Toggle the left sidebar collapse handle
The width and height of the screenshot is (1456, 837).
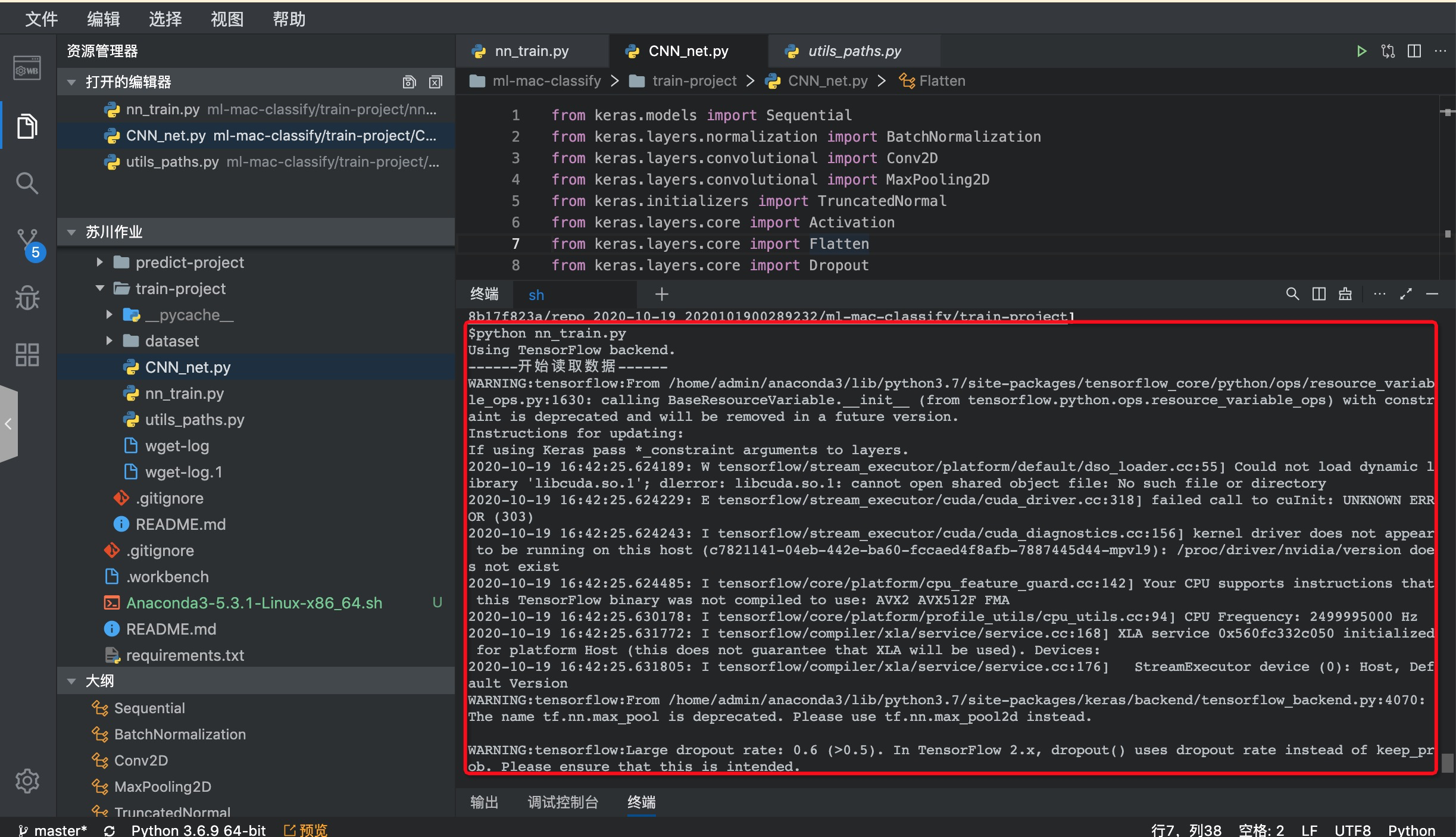pyautogui.click(x=8, y=424)
